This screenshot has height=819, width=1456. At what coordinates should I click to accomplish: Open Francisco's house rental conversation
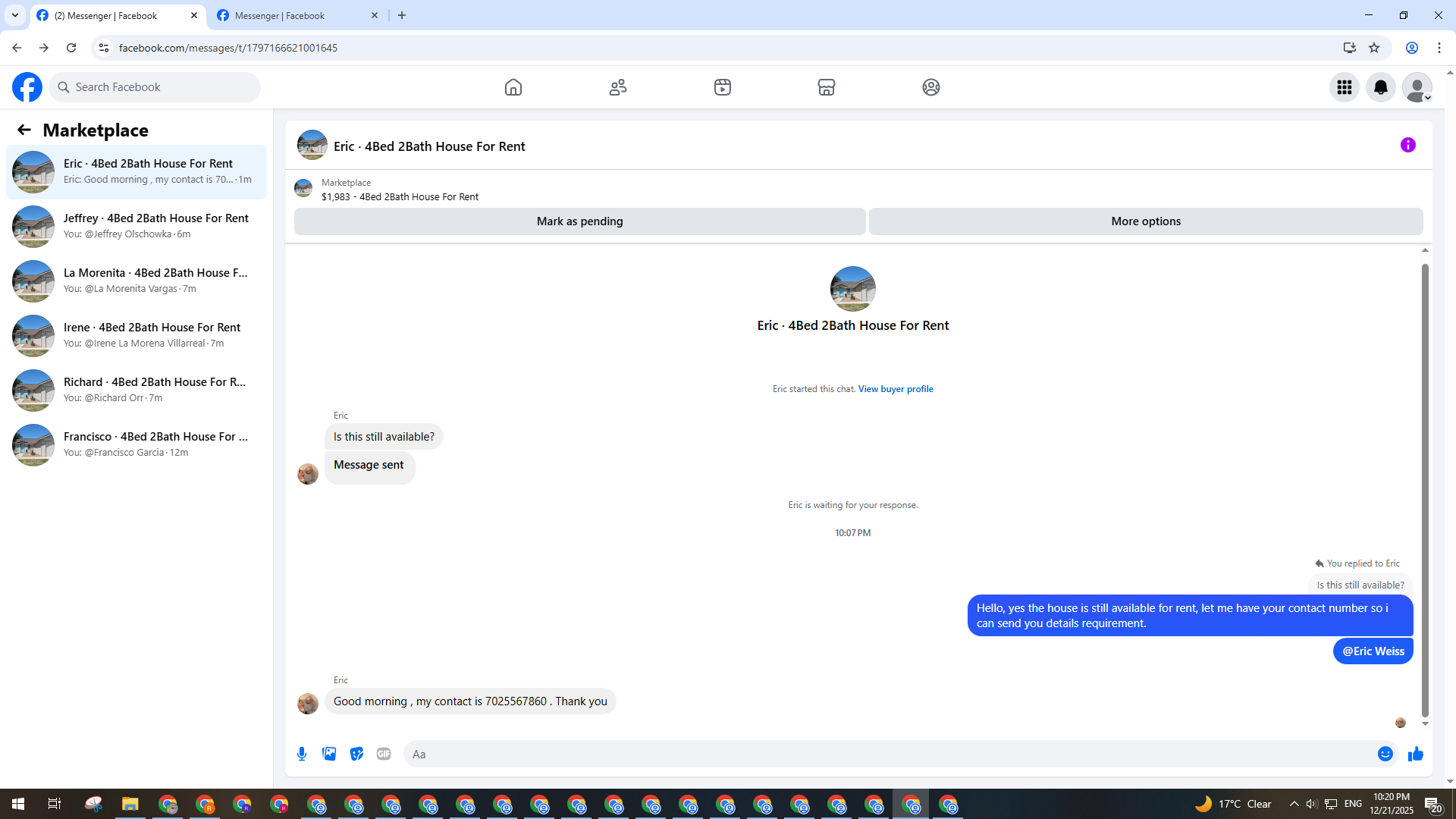tap(136, 444)
